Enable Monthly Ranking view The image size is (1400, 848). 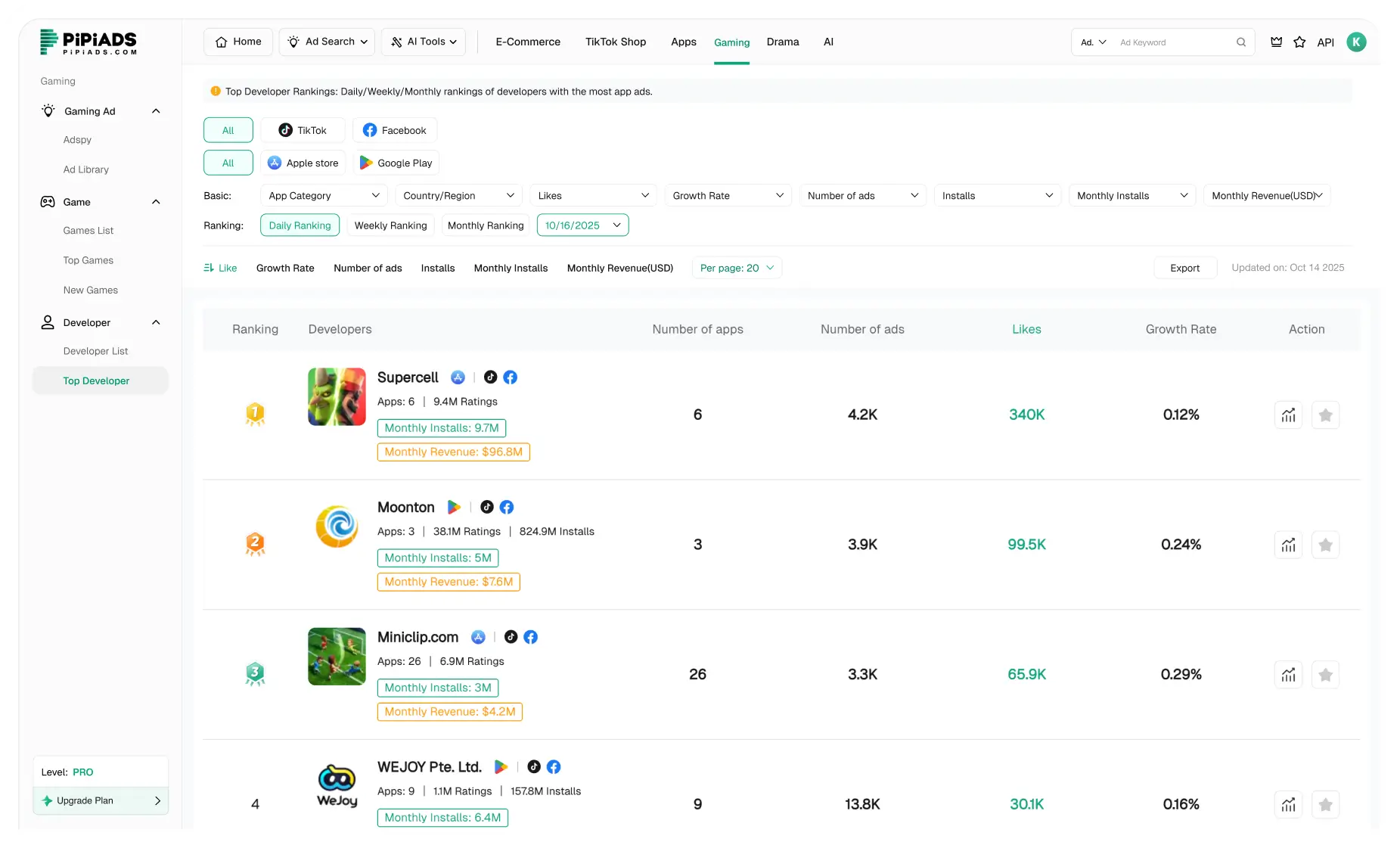(485, 225)
